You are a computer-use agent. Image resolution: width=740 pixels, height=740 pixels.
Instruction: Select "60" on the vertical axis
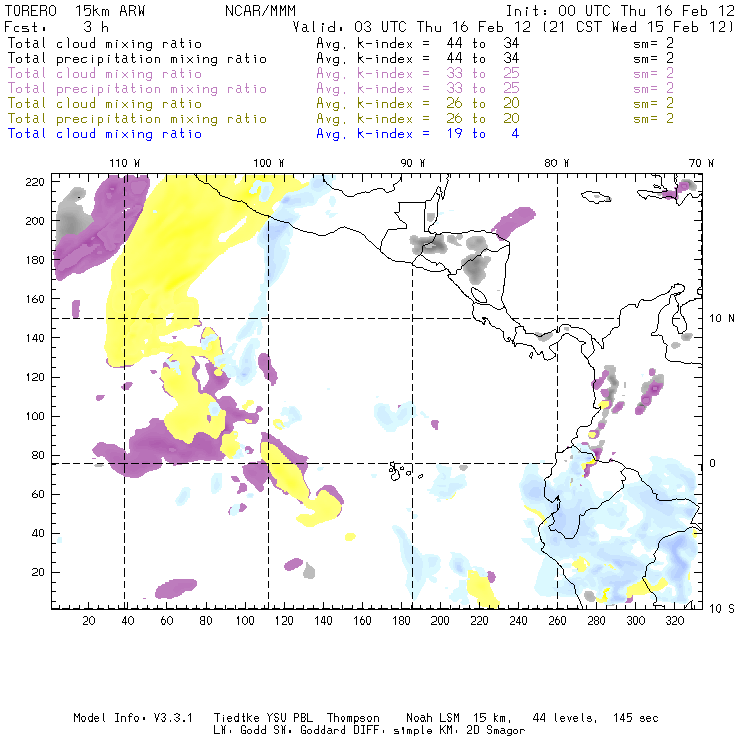(38, 495)
